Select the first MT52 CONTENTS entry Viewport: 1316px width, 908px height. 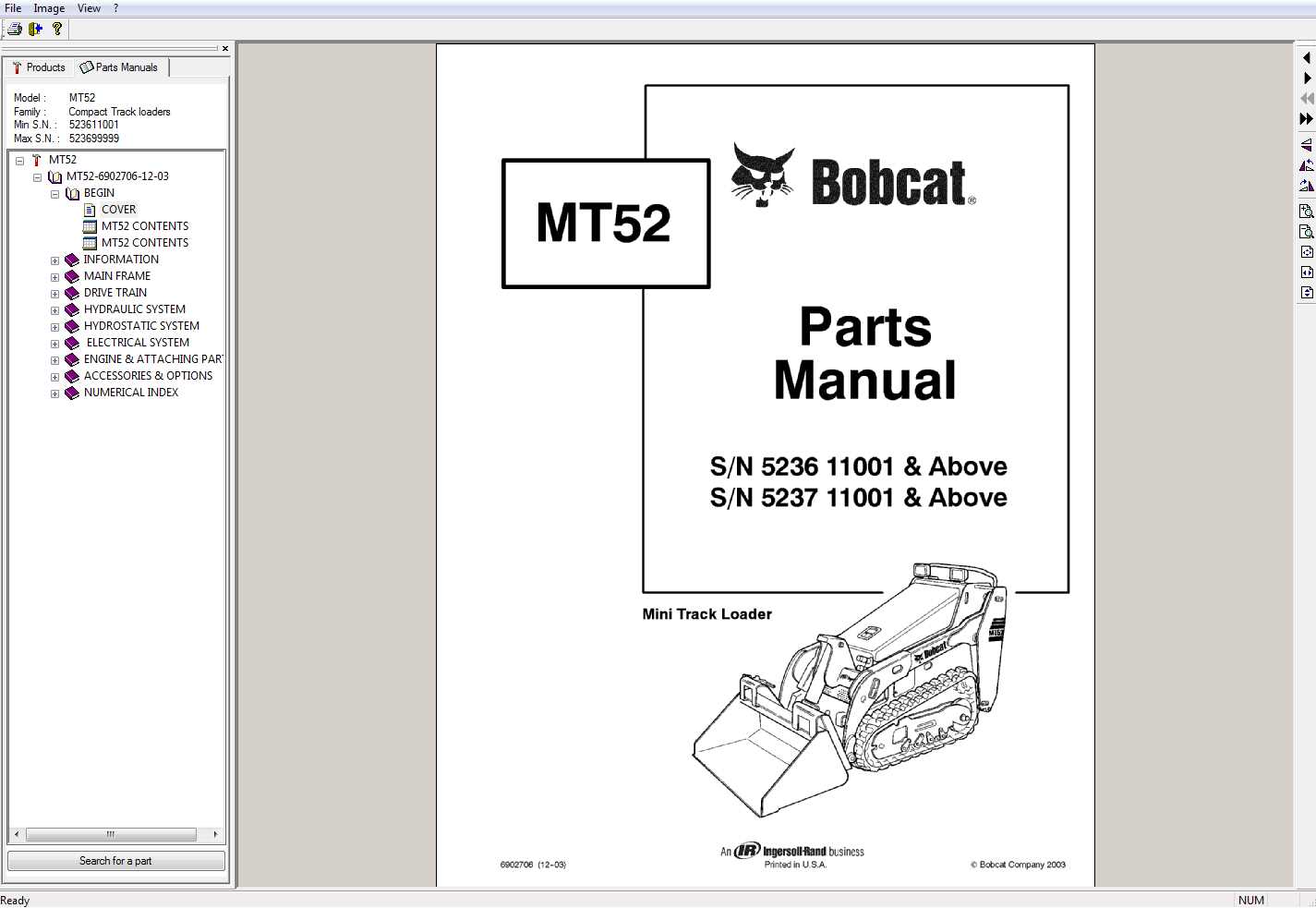(x=145, y=226)
